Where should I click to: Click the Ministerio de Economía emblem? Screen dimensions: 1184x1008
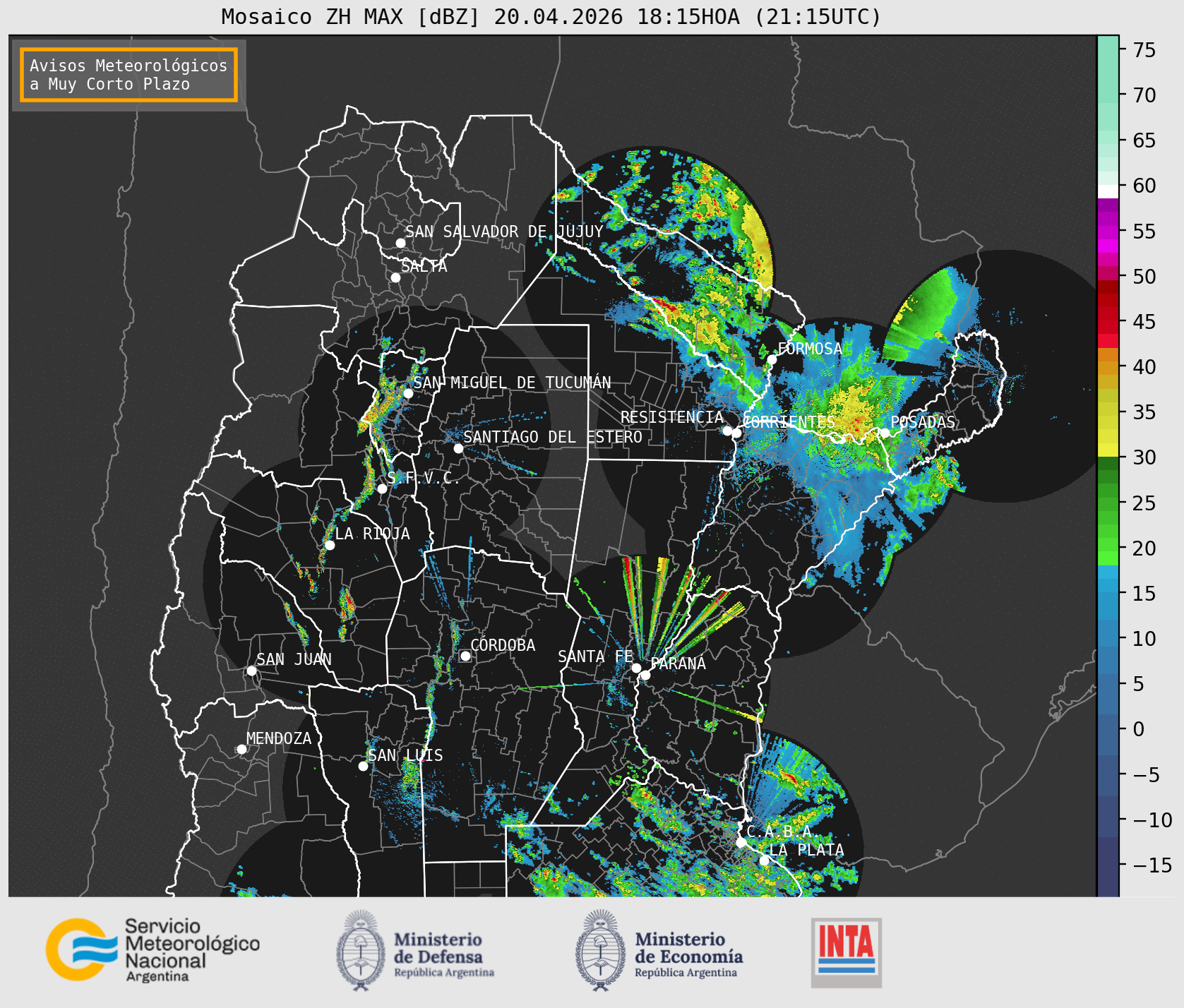coord(601,949)
